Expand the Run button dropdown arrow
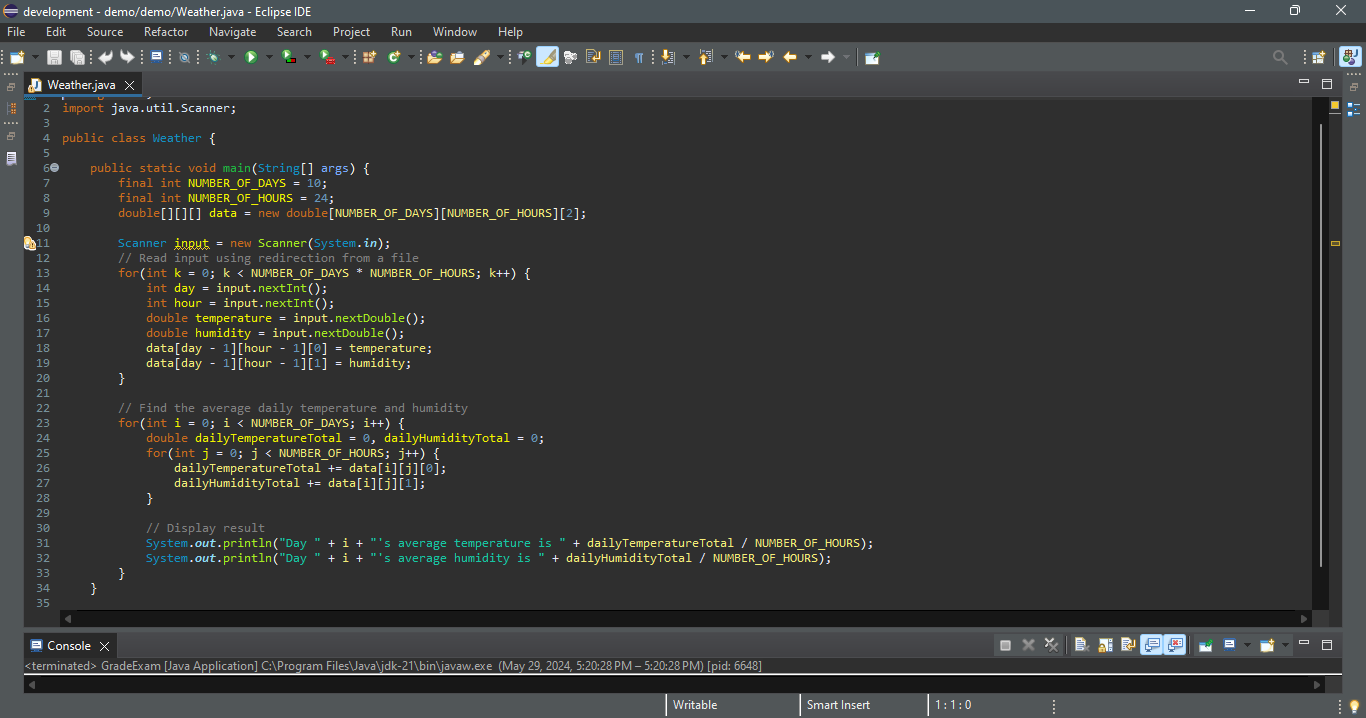Image resolution: width=1366 pixels, height=718 pixels. tap(268, 58)
